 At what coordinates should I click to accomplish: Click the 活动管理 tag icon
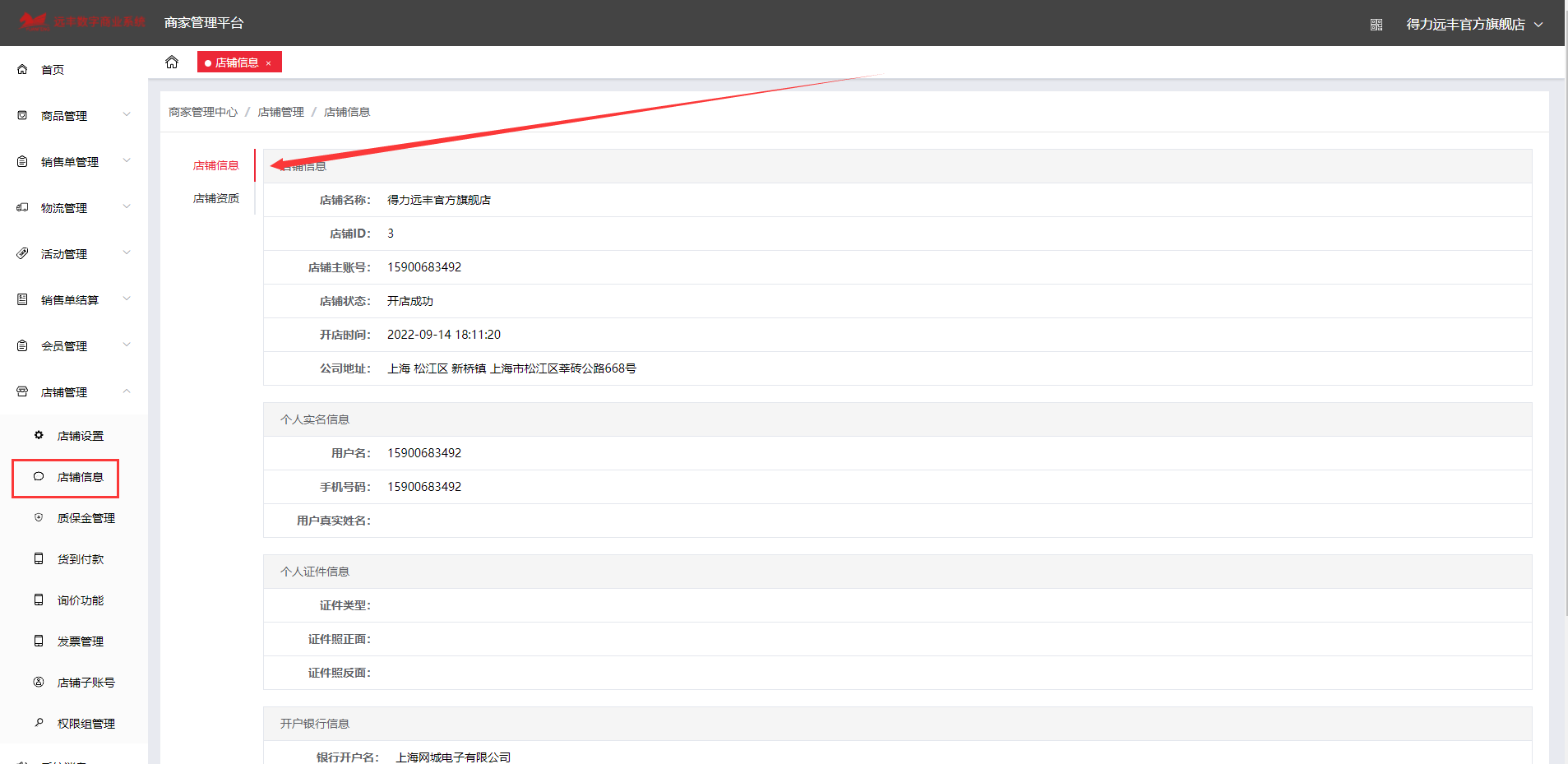tap(22, 254)
